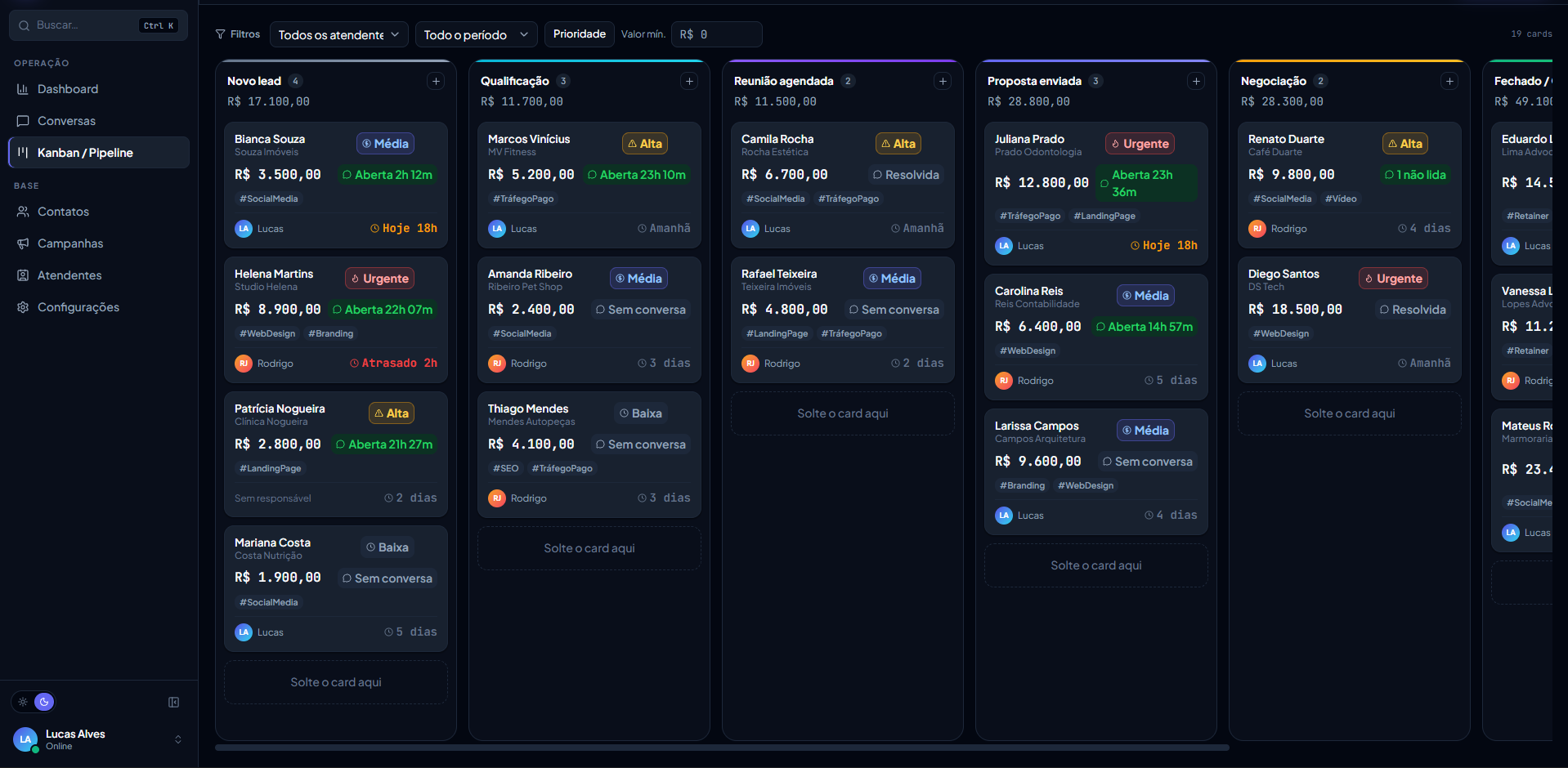Click the Conversas chat icon
1568x768 pixels.
point(23,121)
